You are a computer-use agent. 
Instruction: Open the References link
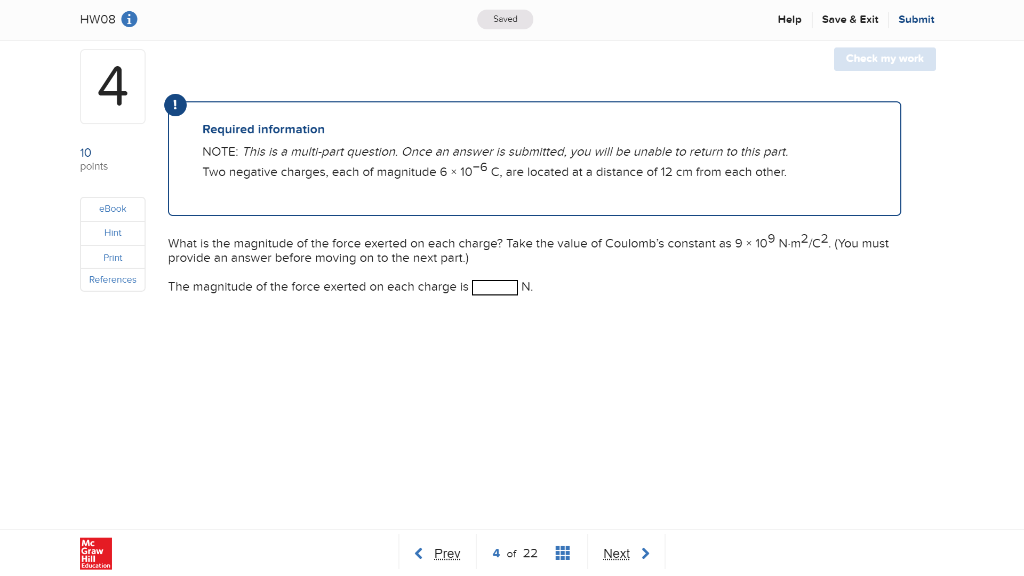pyautogui.click(x=112, y=279)
